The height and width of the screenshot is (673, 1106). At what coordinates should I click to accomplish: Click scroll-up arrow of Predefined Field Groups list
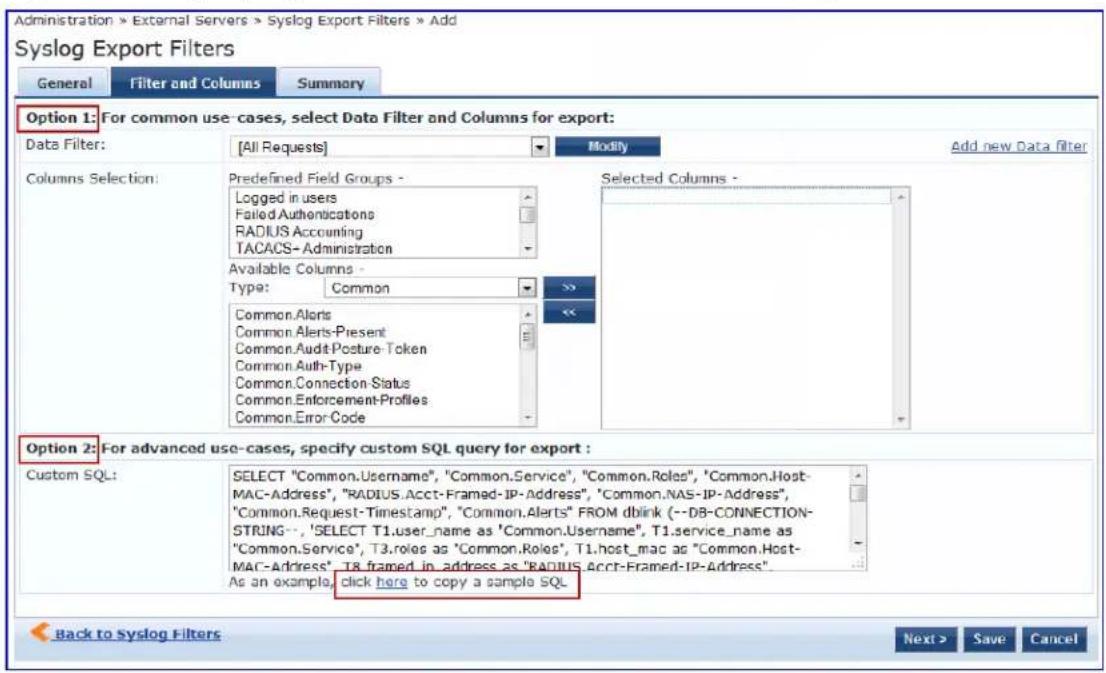(528, 196)
